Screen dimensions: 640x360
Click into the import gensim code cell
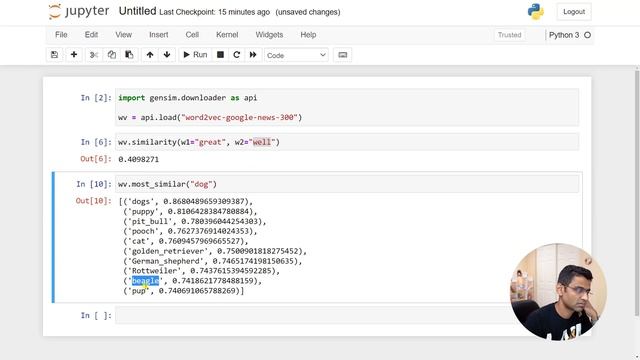tap(347, 107)
